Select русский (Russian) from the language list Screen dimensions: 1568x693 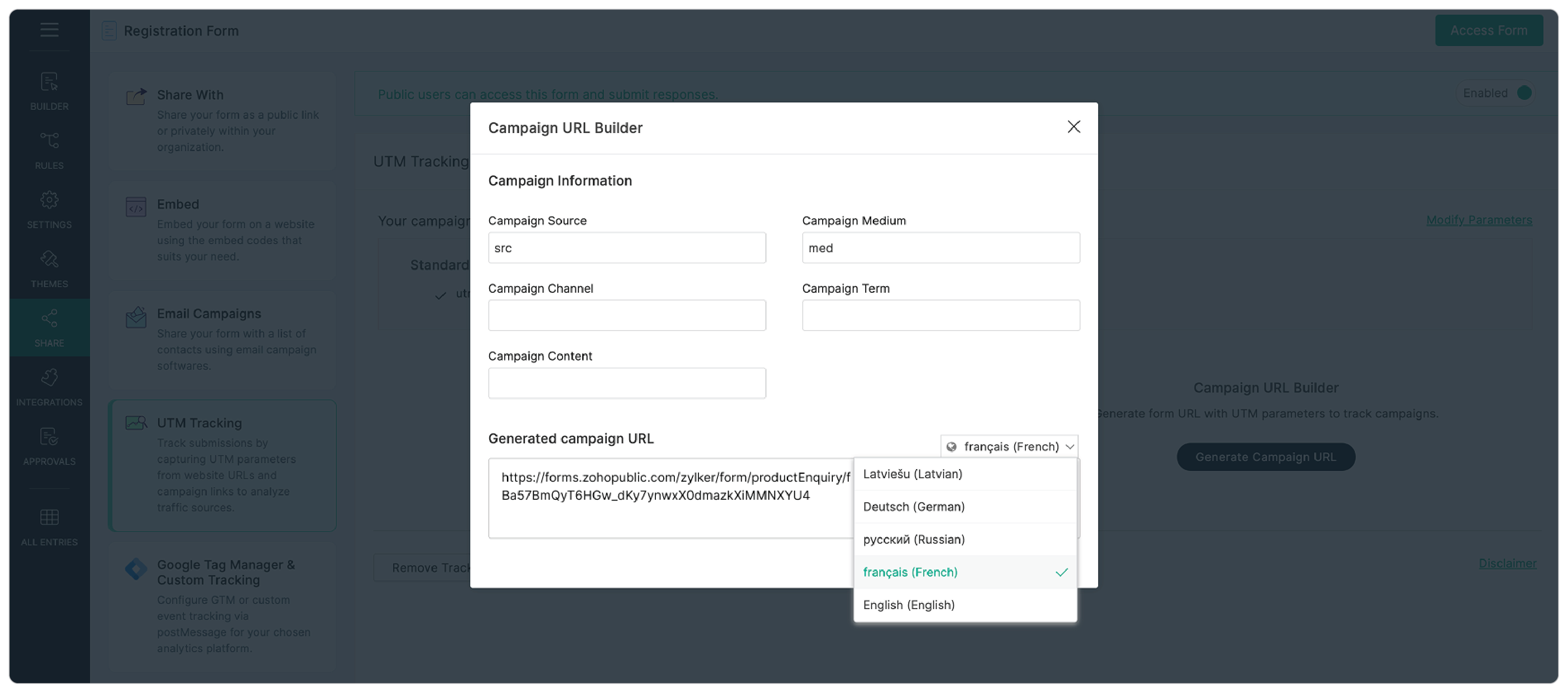click(x=913, y=539)
